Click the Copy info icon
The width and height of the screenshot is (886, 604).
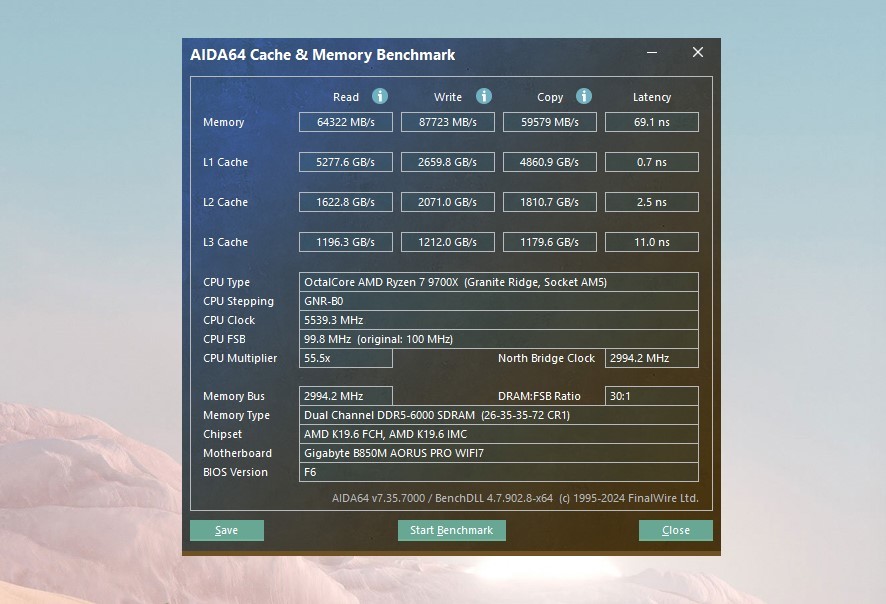pyautogui.click(x=584, y=97)
